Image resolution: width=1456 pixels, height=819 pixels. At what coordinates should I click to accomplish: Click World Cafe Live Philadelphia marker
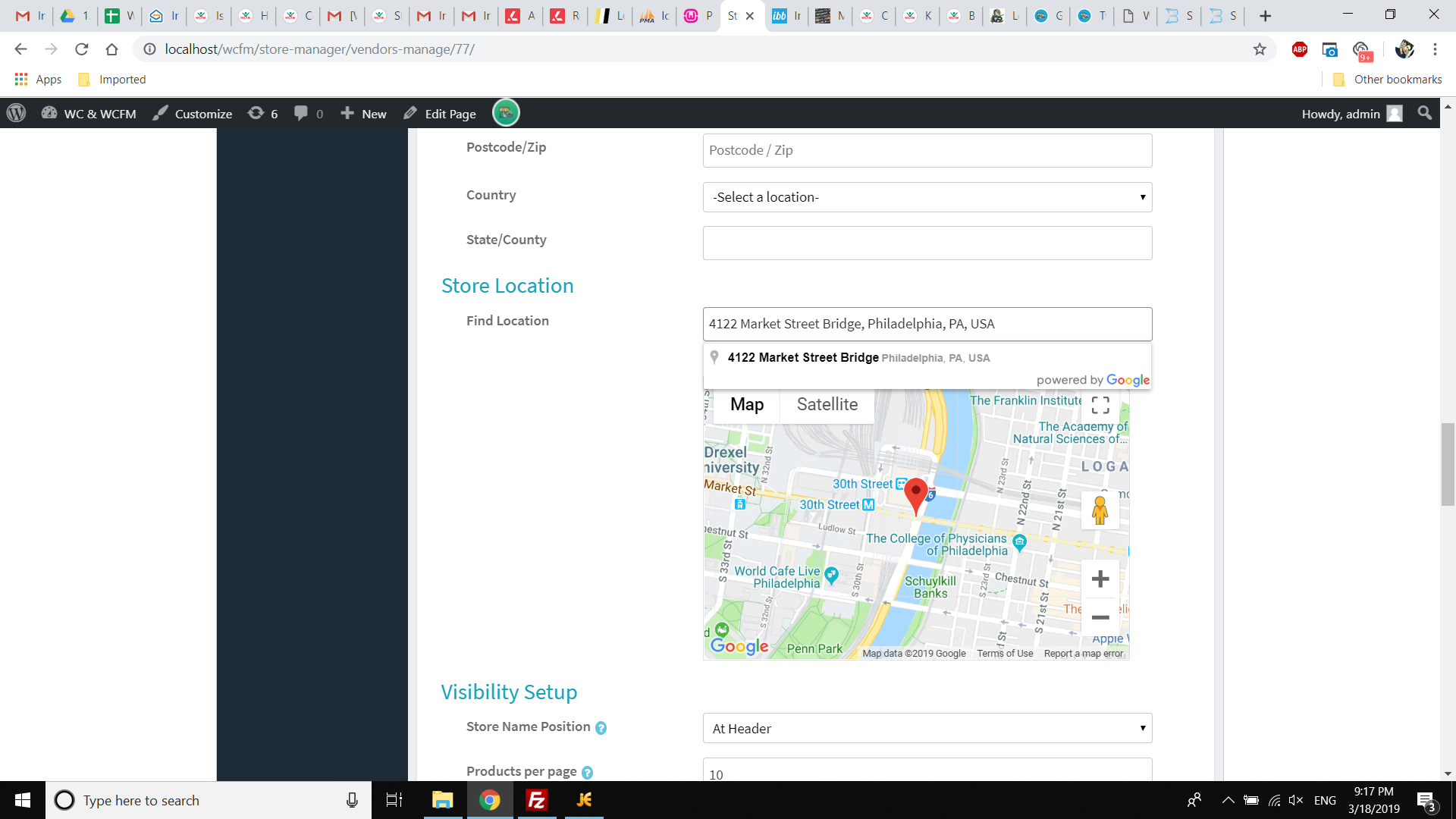tap(831, 575)
